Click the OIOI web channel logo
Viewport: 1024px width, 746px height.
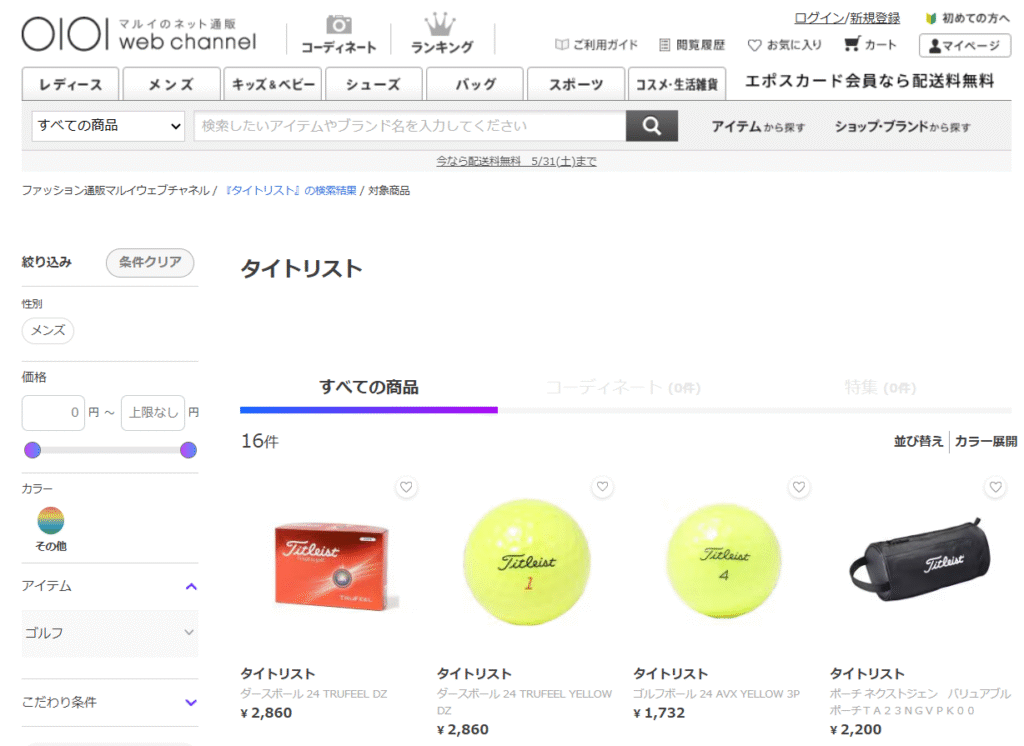tap(139, 34)
